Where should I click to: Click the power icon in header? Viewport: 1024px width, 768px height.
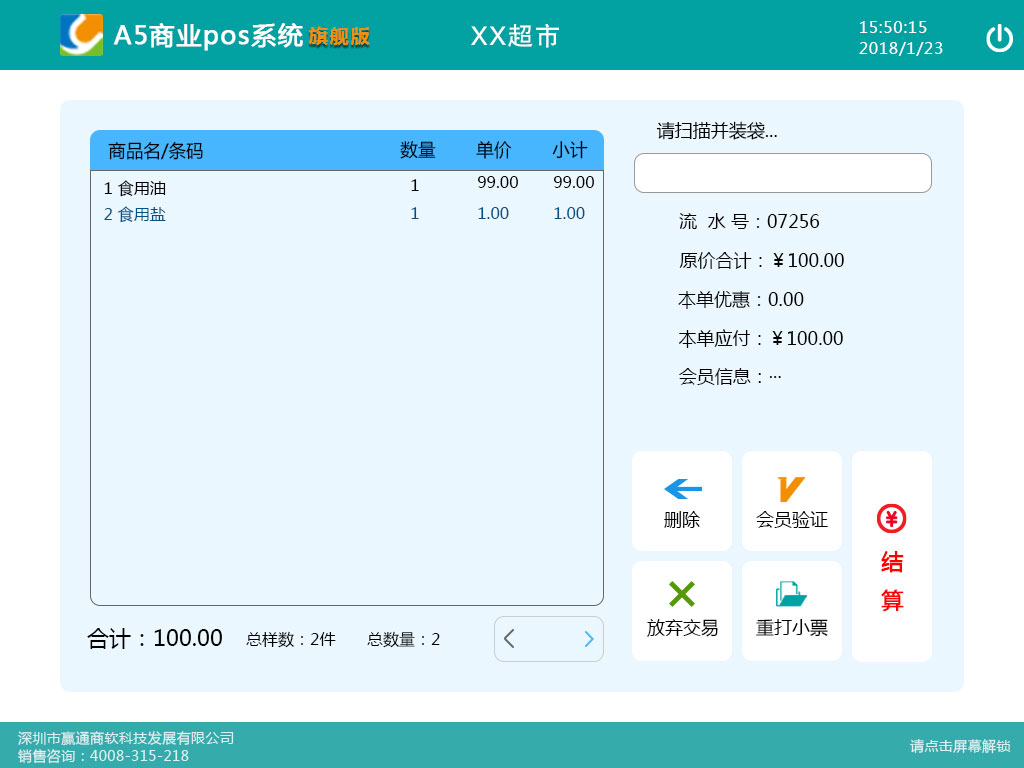pos(999,38)
